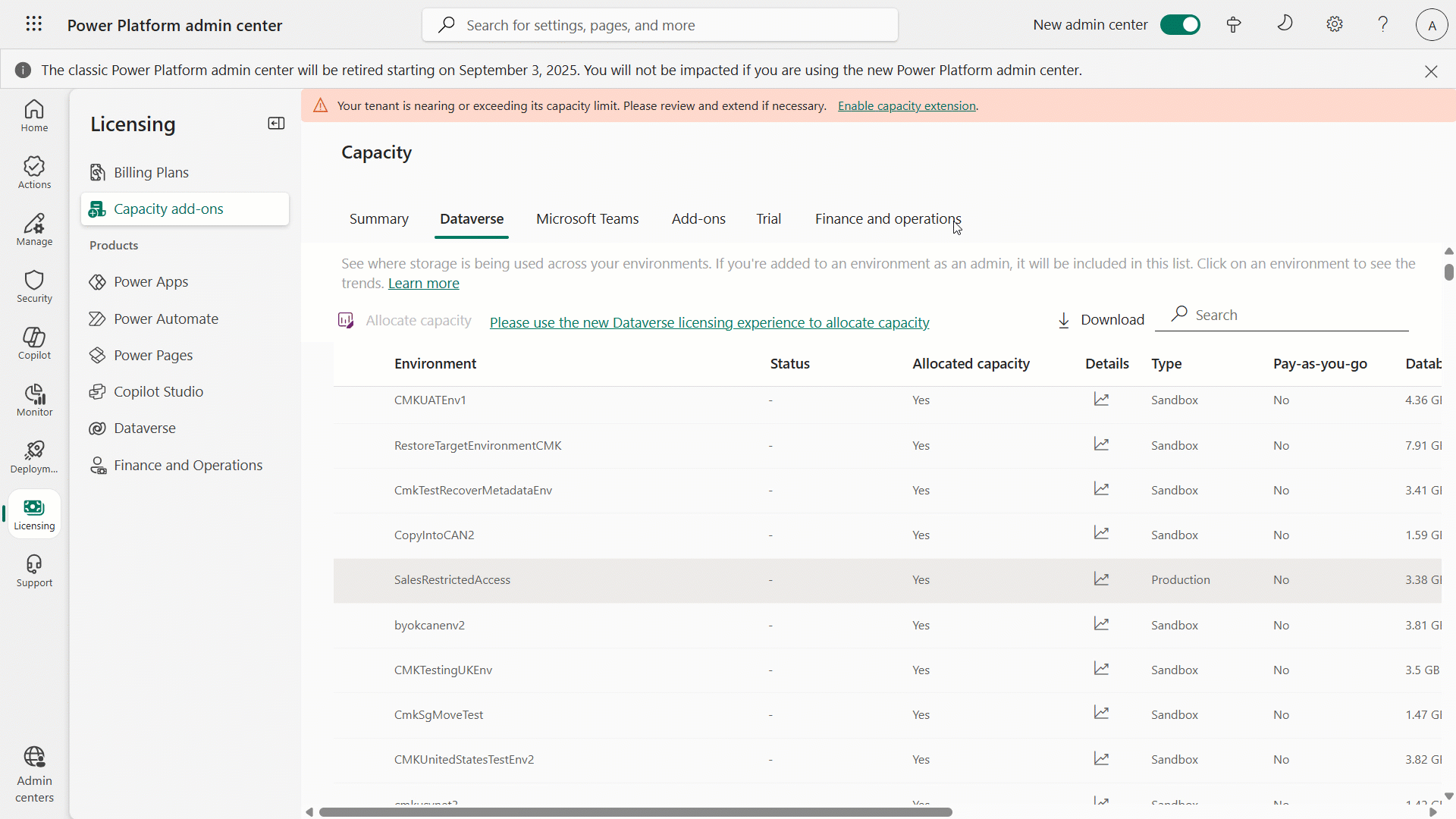
Task: View details chart for the SalesRestrictedAccess environment
Action: [x=1101, y=579]
